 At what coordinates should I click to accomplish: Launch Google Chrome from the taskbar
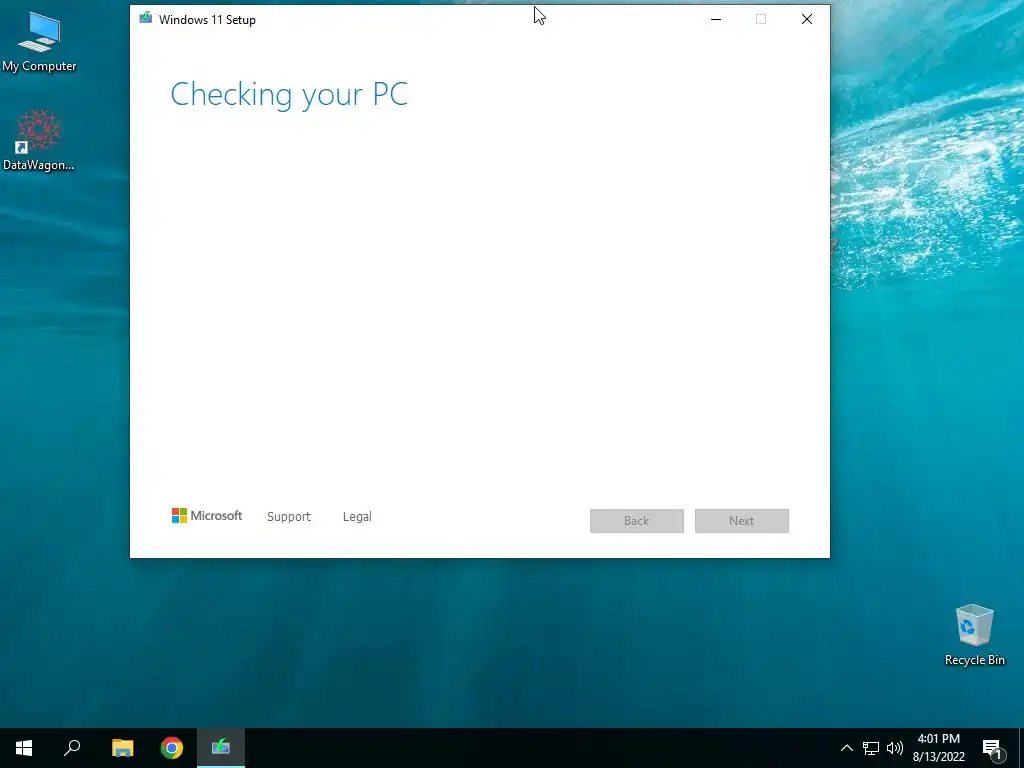[x=172, y=748]
